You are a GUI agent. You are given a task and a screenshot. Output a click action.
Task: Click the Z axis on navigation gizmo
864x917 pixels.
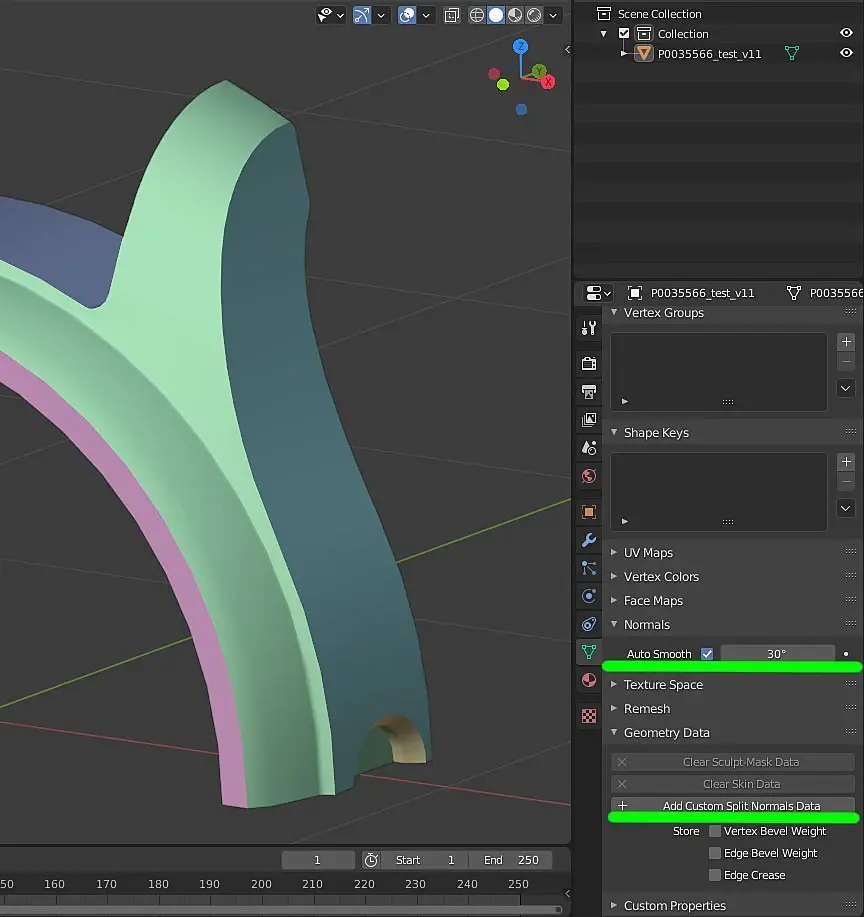click(x=521, y=47)
